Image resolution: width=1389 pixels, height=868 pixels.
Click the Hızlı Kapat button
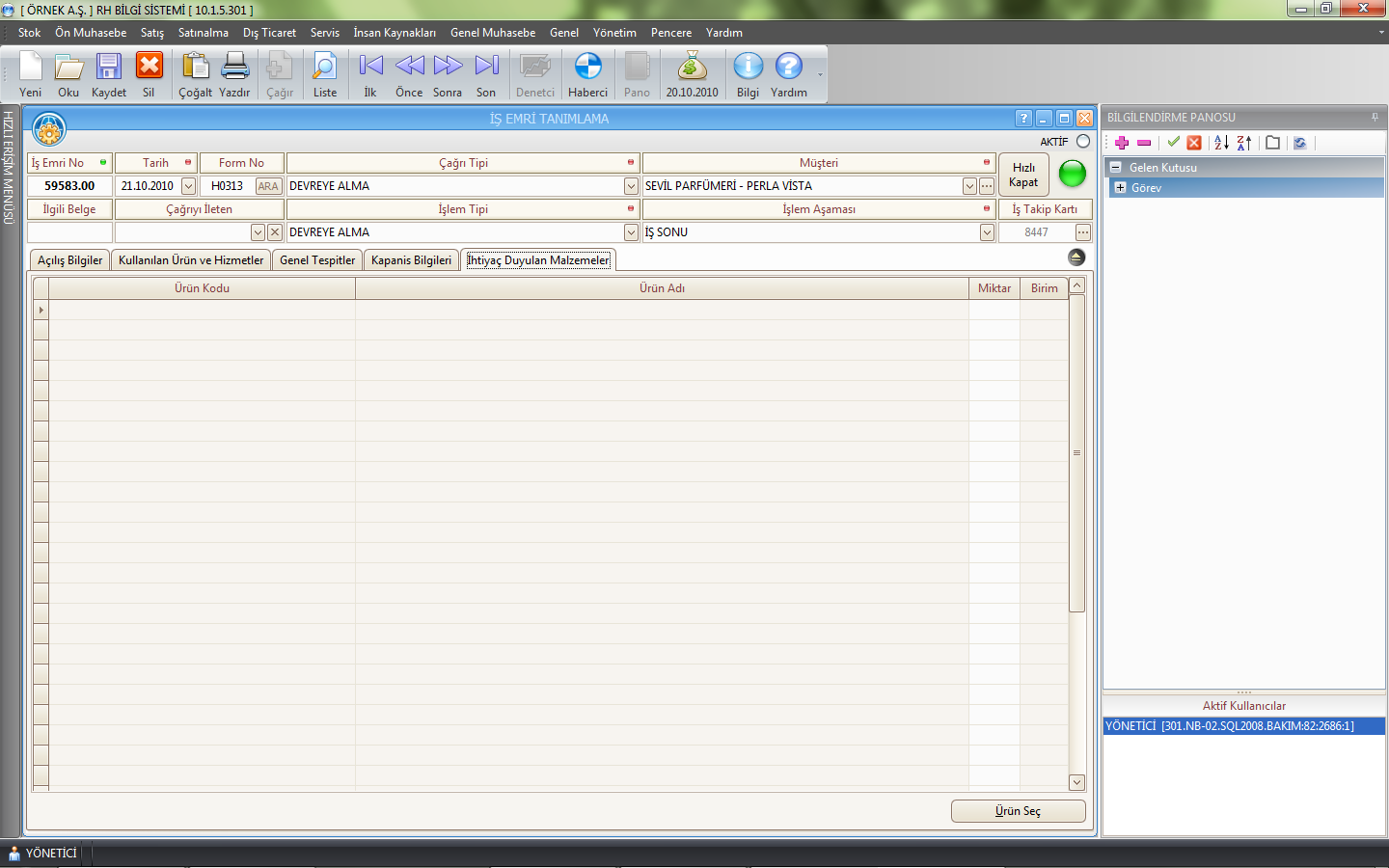(1023, 175)
